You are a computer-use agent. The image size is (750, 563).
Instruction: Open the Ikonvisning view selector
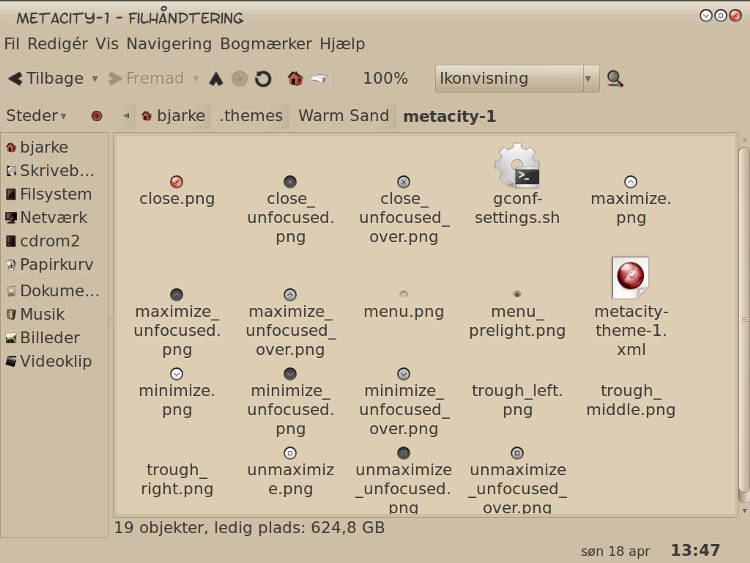tap(517, 78)
